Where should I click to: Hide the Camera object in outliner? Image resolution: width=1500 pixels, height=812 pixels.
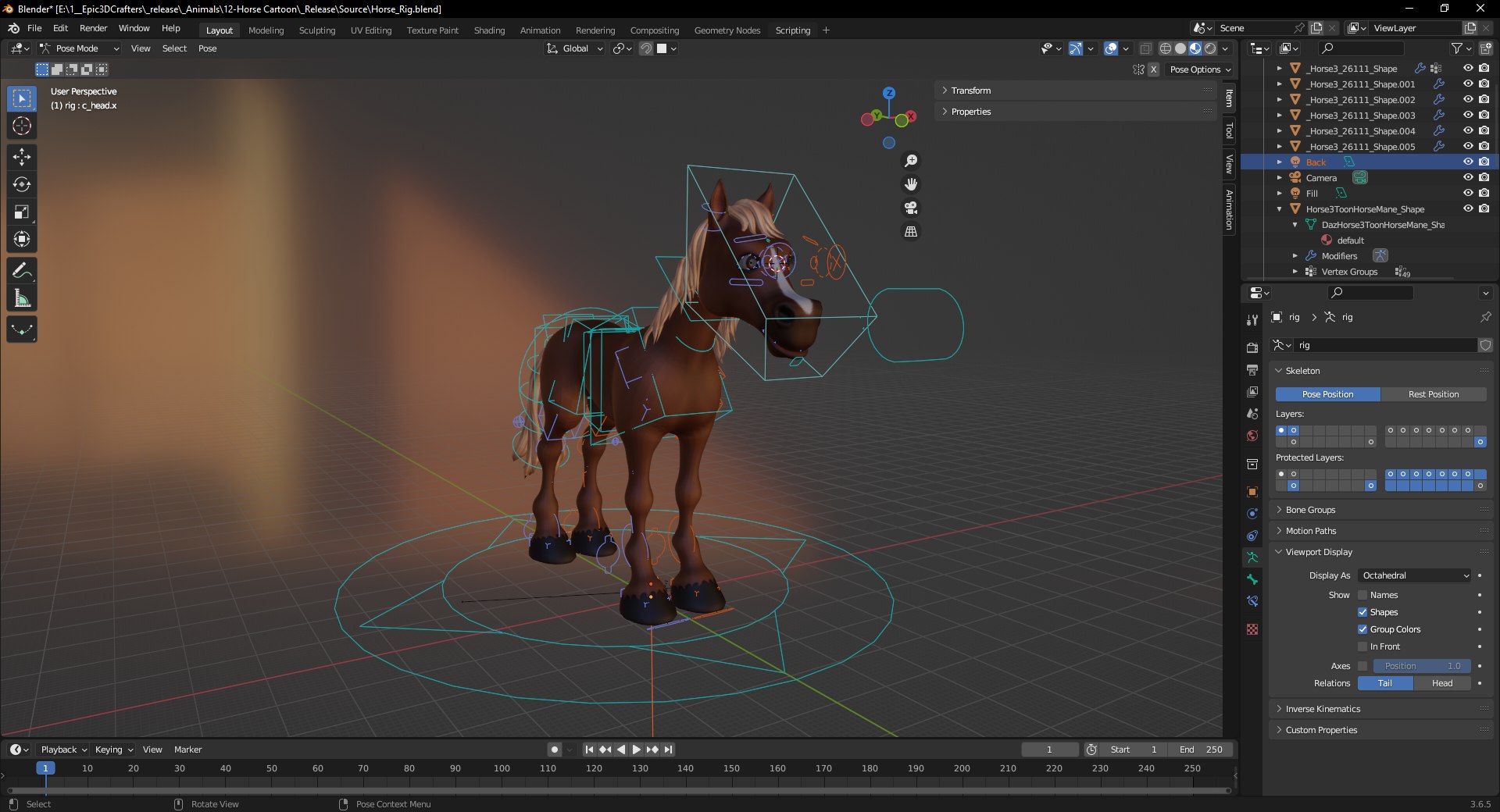(1468, 177)
